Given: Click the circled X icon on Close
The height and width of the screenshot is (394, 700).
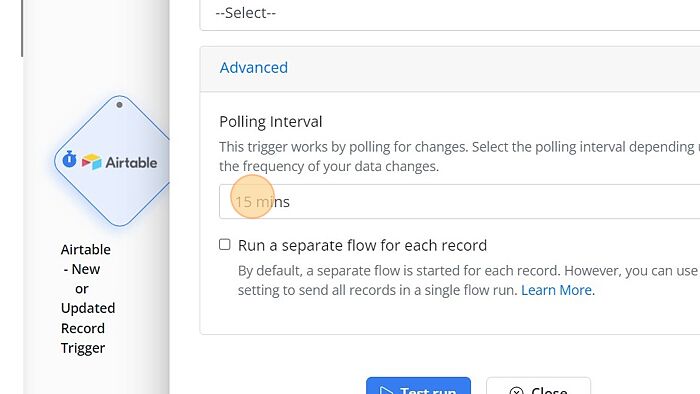Looking at the screenshot, I should click(516, 391).
